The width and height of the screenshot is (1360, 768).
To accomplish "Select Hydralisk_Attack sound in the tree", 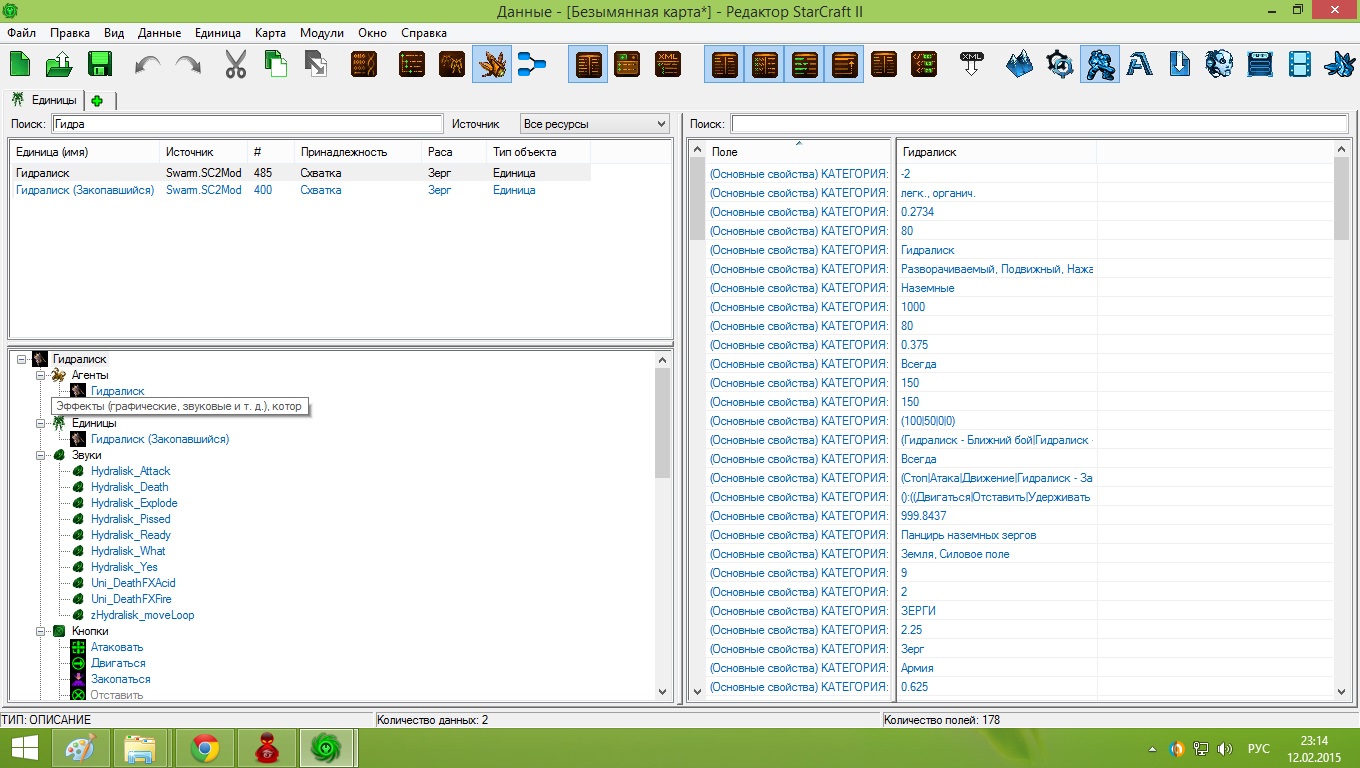I will pyautogui.click(x=130, y=471).
